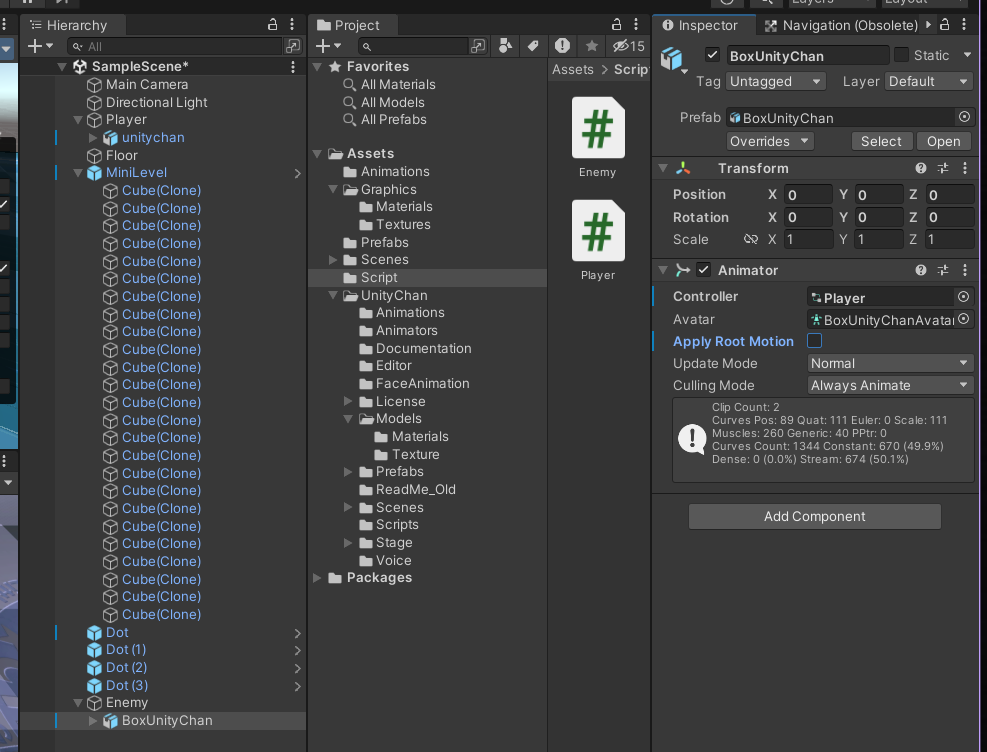Toggle the BoxUnityChan active checkbox

(x=712, y=55)
